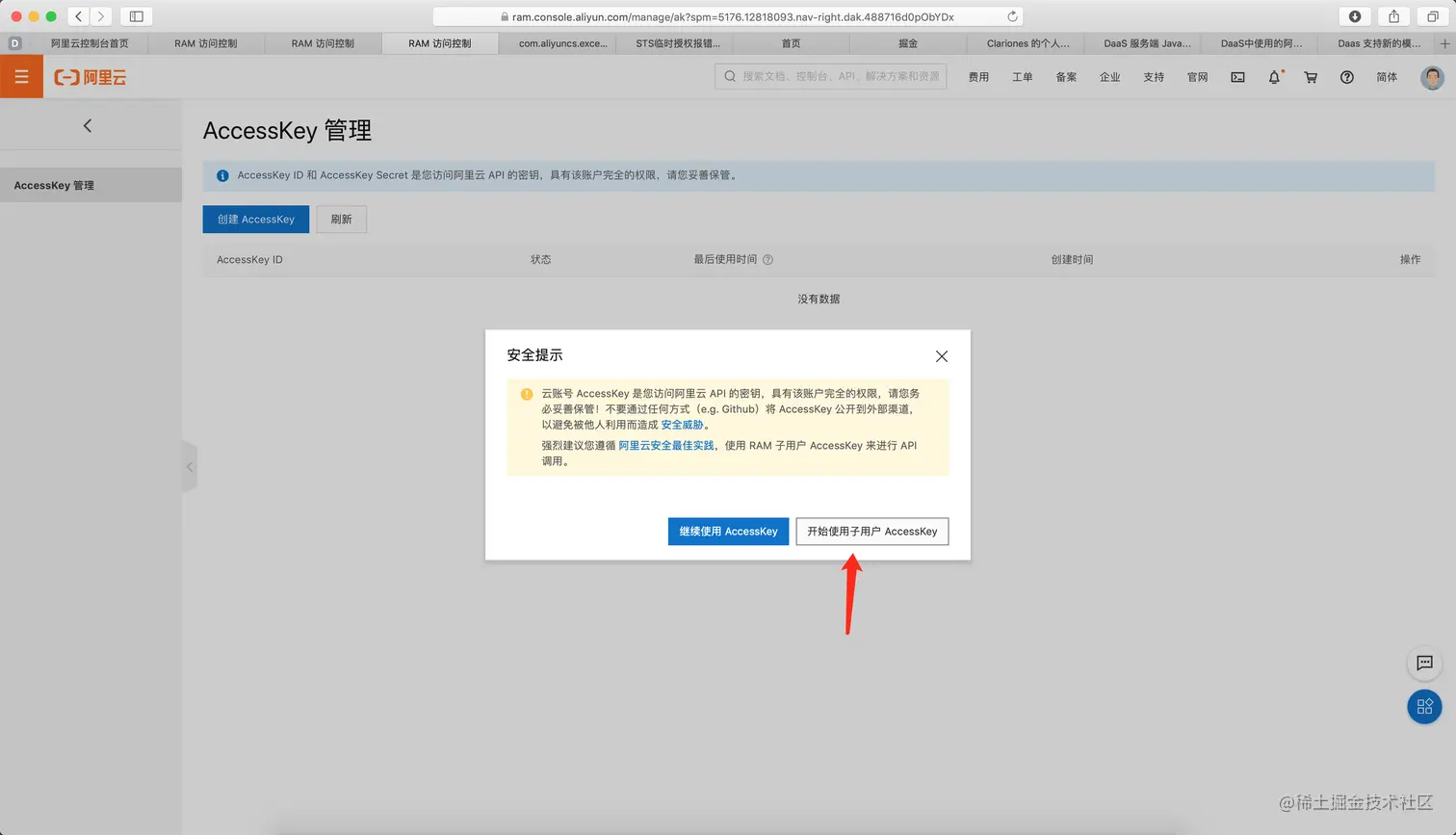Click 创建 AccessKey button
Screen dimensions: 1456x835
coord(256,220)
